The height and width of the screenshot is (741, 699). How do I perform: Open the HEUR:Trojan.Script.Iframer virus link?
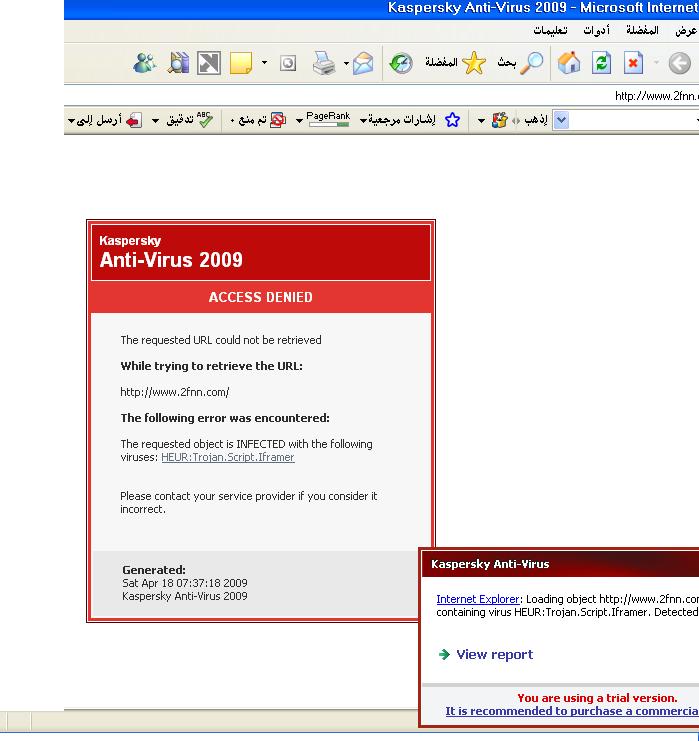pos(227,457)
